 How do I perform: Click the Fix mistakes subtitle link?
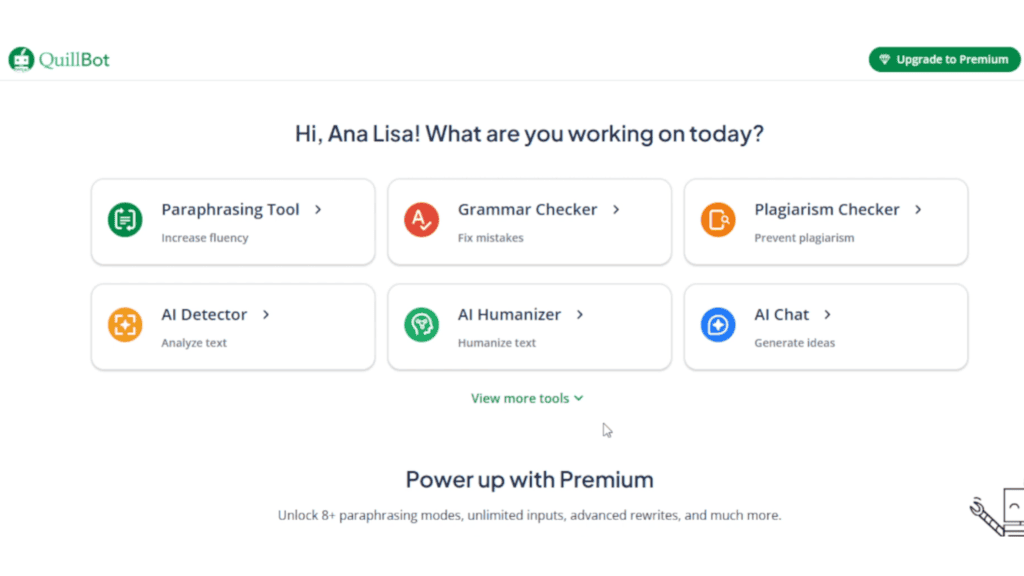(x=491, y=238)
